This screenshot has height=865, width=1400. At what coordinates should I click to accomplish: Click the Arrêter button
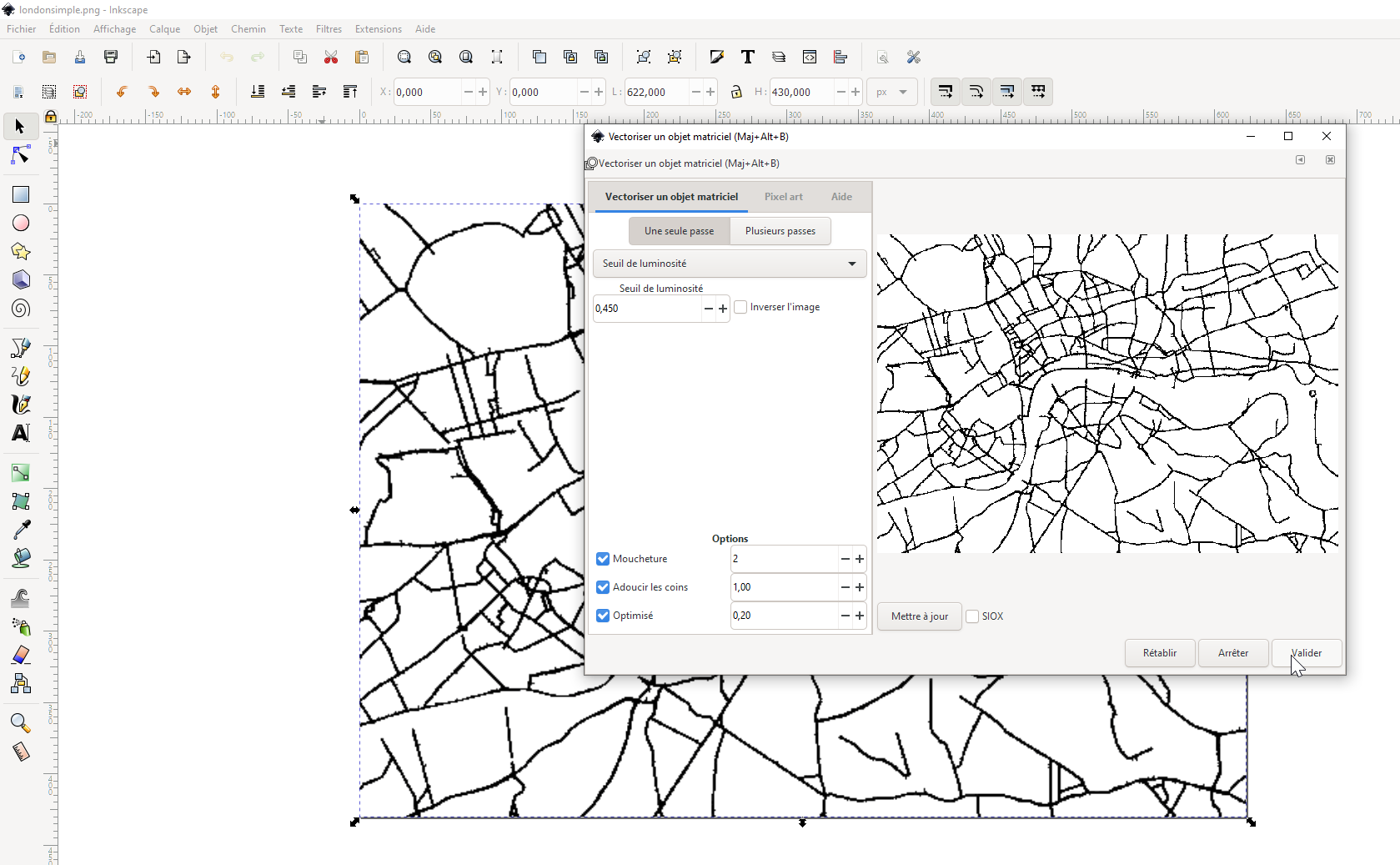click(x=1233, y=653)
